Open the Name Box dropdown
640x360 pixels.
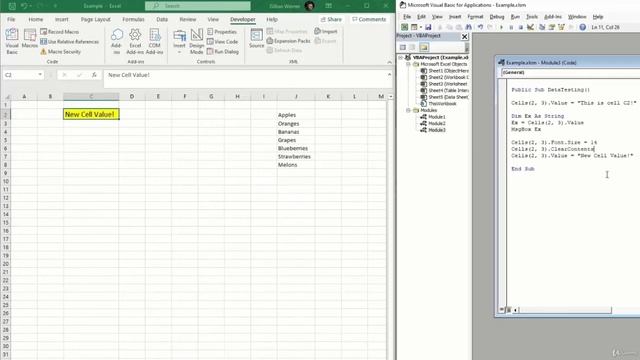[x=40, y=75]
